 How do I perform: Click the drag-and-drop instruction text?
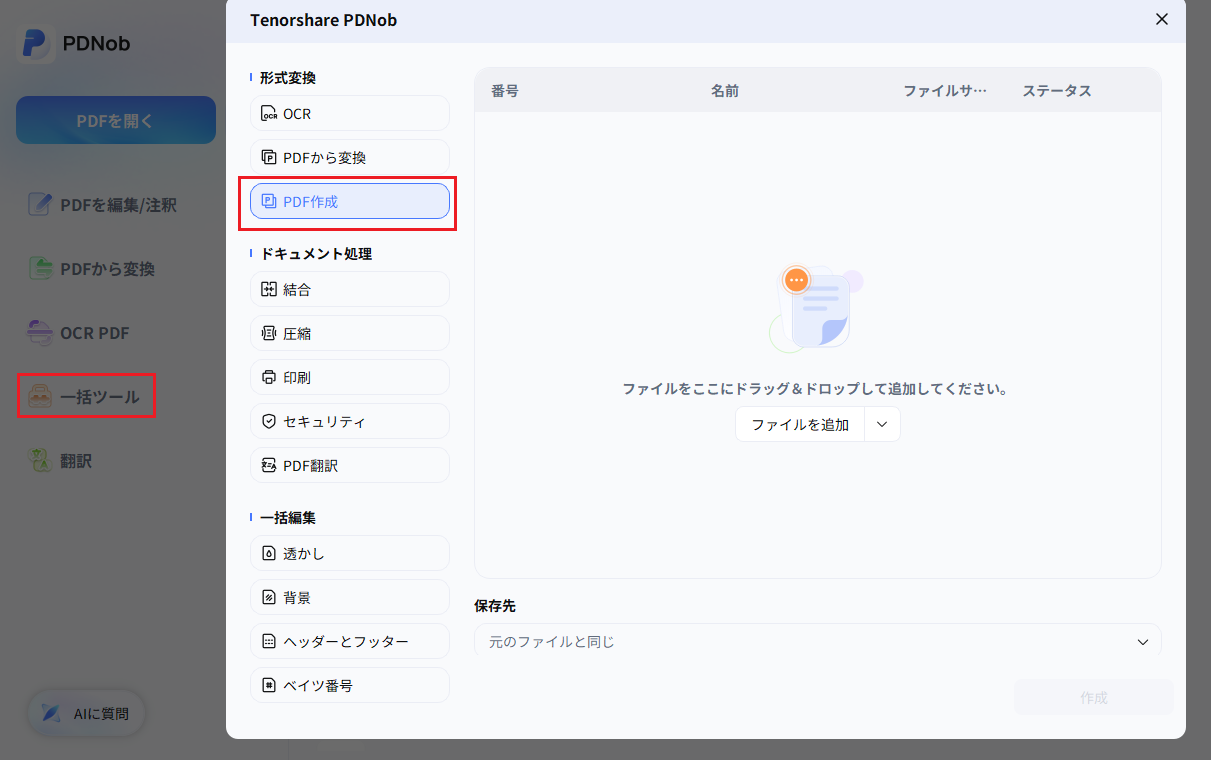(815, 388)
